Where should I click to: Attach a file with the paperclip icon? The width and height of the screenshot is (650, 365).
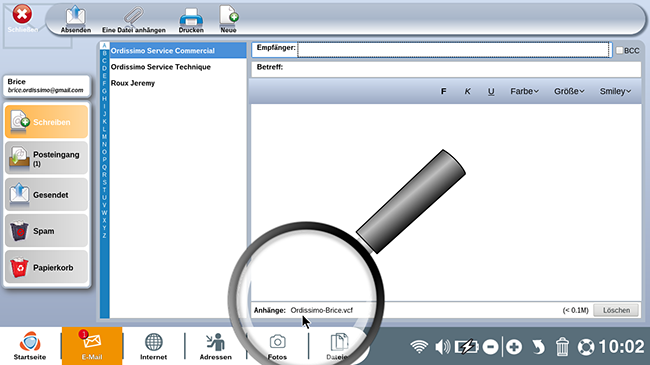[x=133, y=16]
